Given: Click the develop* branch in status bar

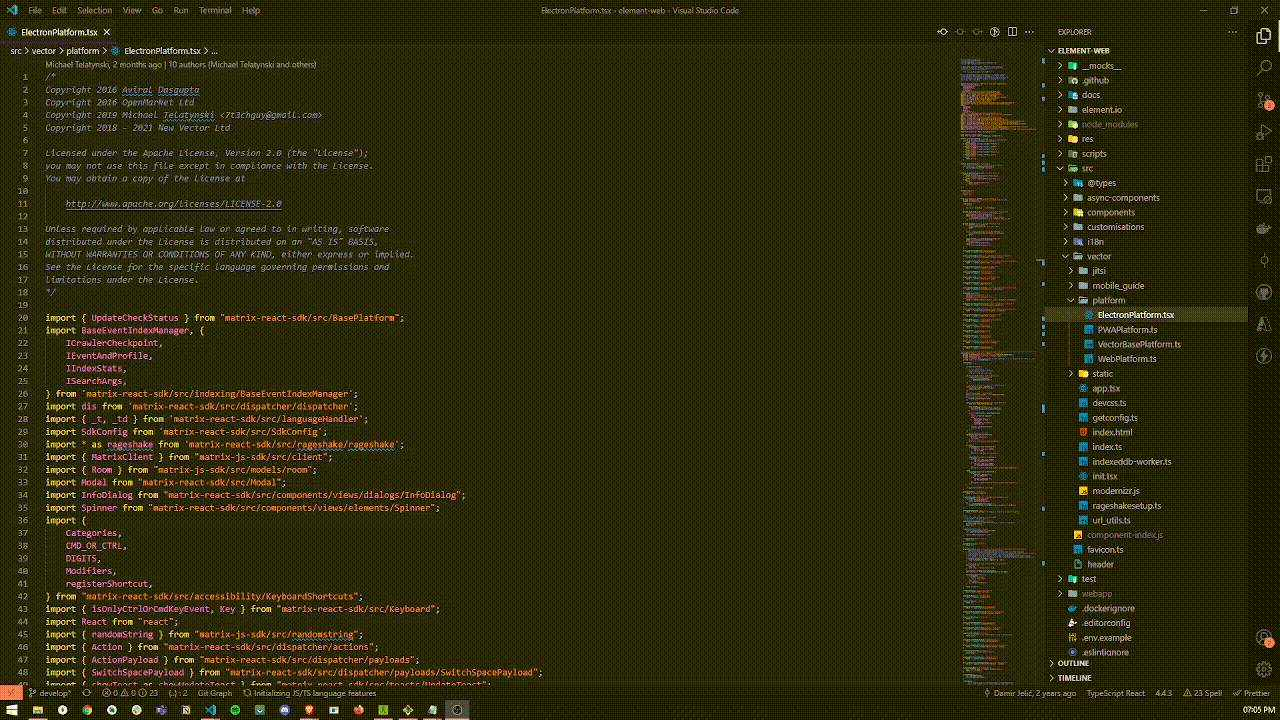Looking at the screenshot, I should (49, 692).
